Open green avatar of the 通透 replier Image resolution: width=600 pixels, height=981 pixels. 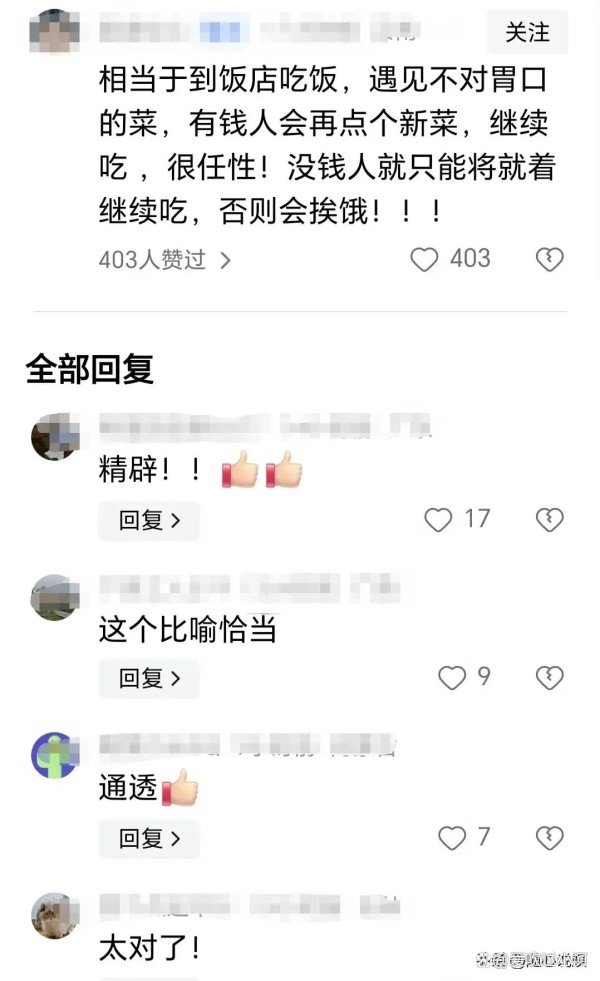click(55, 755)
